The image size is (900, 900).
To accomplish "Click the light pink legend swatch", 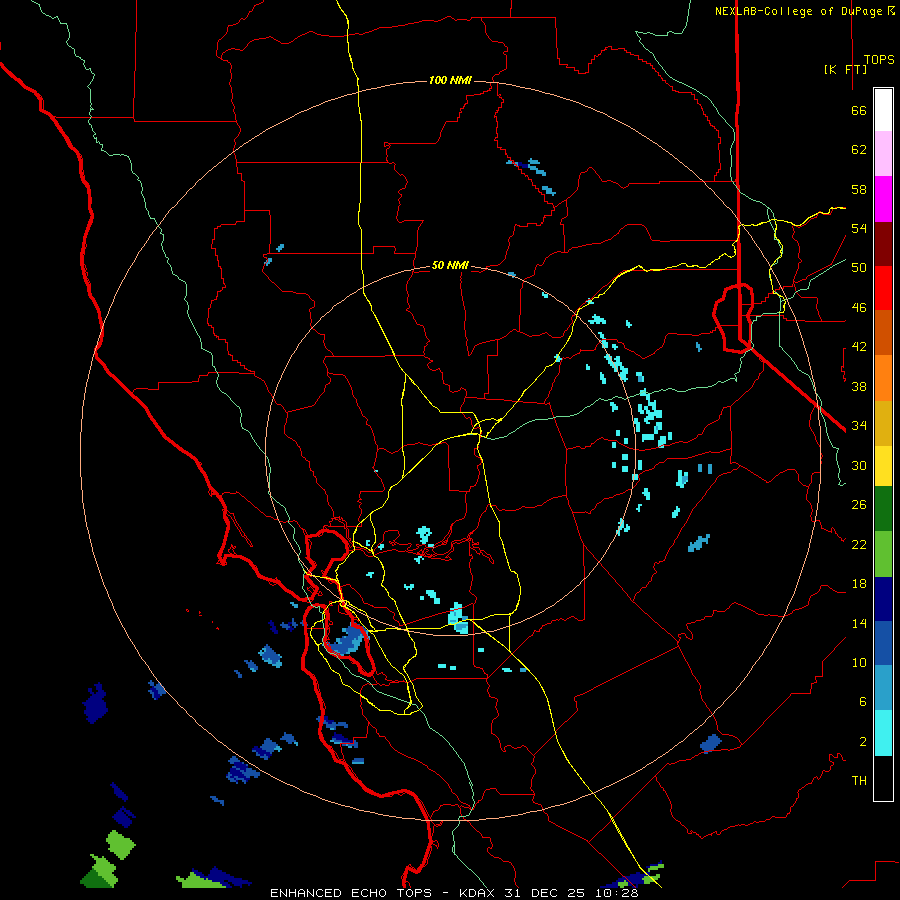I will [x=883, y=153].
